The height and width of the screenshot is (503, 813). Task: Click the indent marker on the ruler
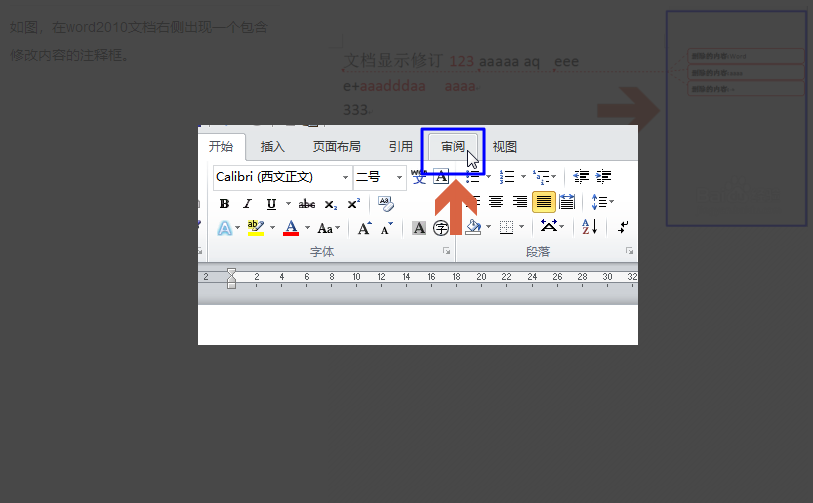click(x=231, y=278)
